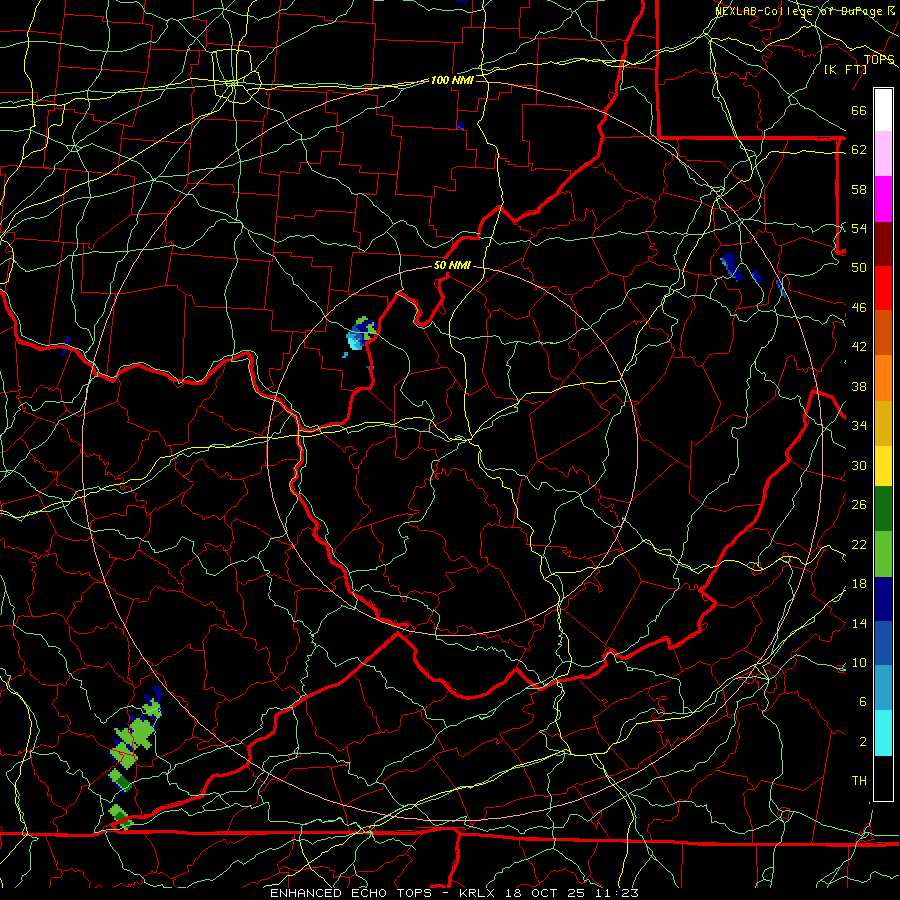Select the yellow legend swatch near 30
900x900 pixels.
click(x=883, y=466)
